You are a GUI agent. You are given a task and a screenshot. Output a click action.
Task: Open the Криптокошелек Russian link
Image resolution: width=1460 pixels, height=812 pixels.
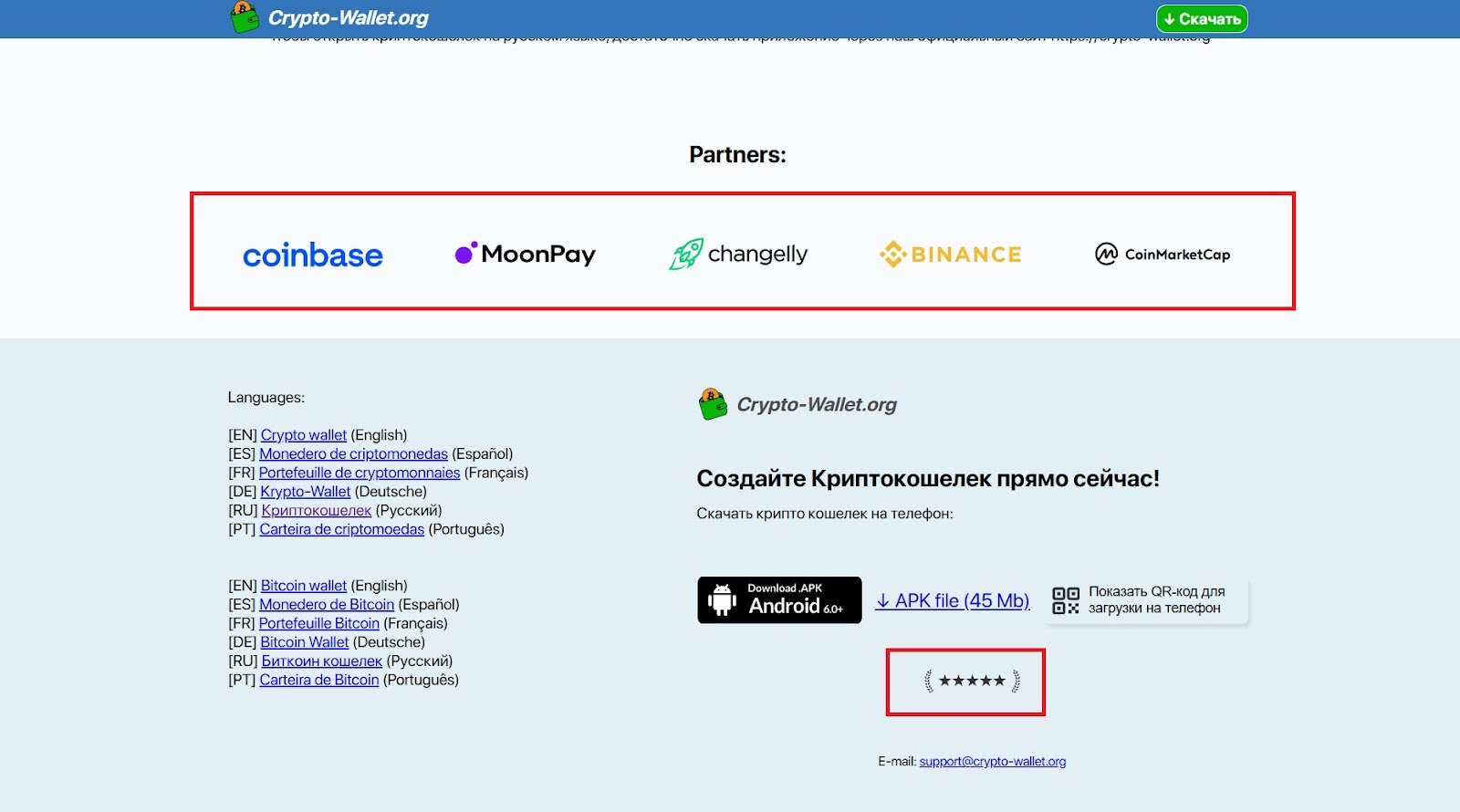[317, 510]
